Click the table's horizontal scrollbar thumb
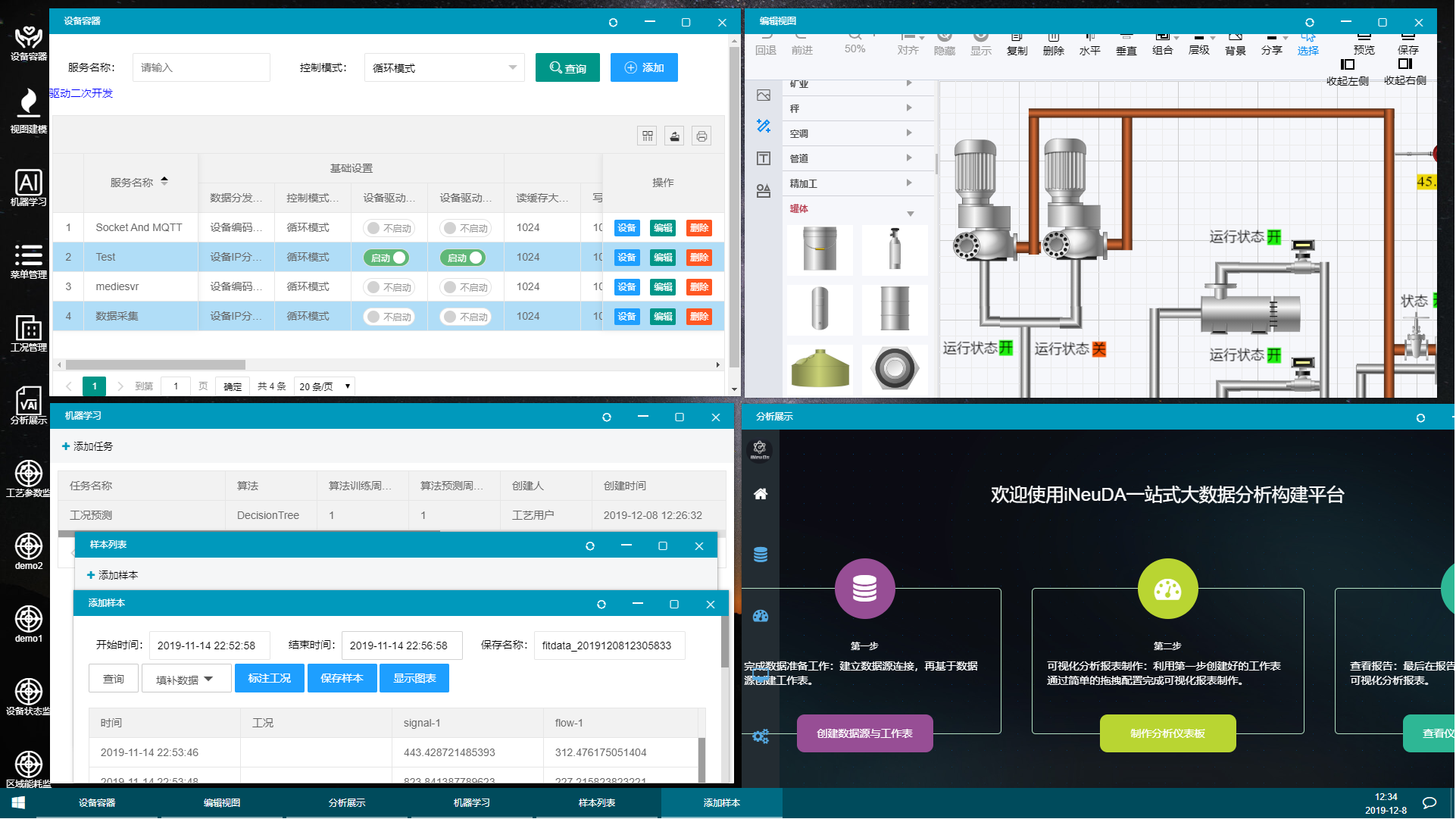Image resolution: width=1456 pixels, height=819 pixels. click(155, 365)
